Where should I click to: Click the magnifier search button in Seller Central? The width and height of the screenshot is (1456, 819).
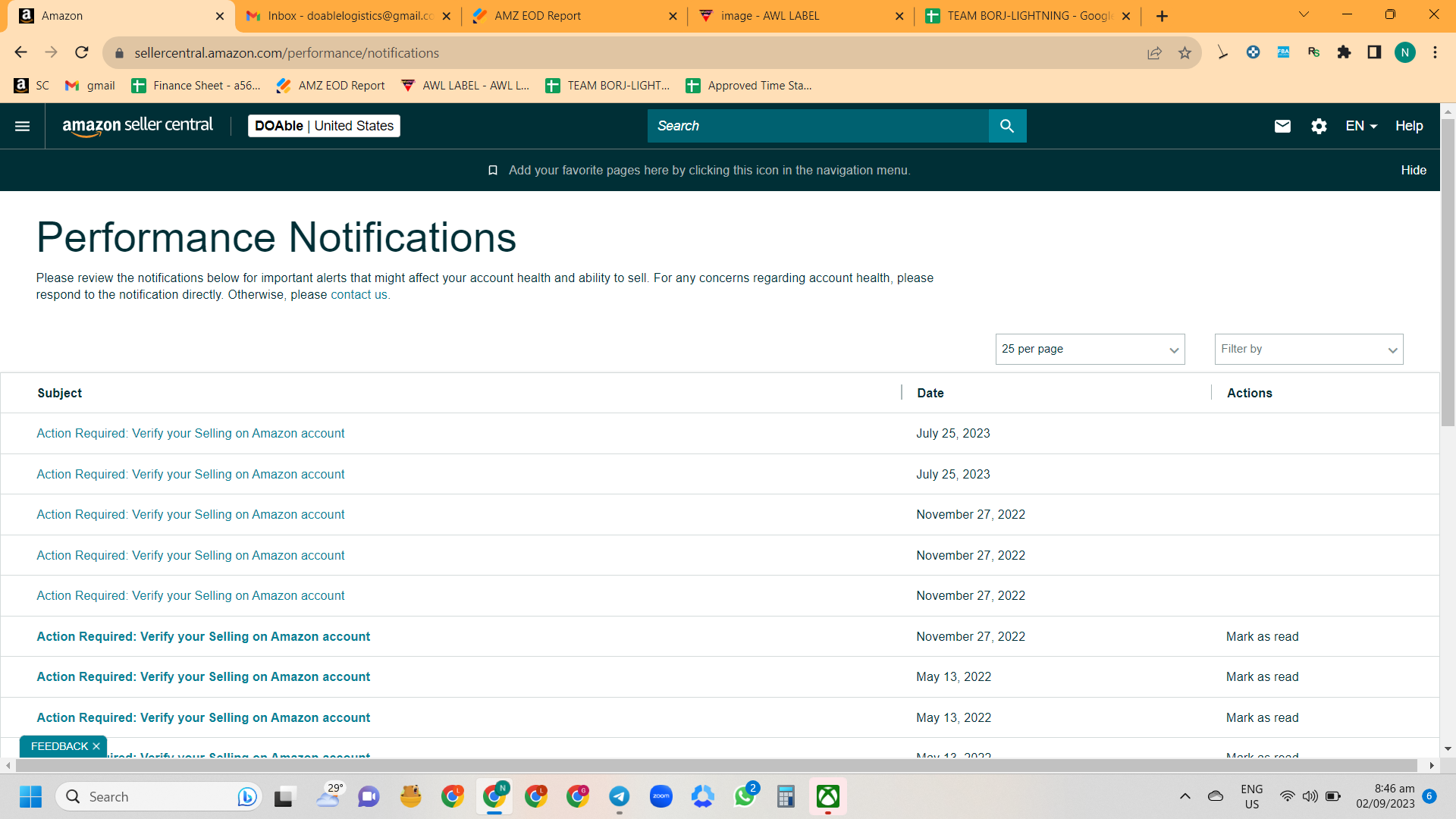(1007, 126)
